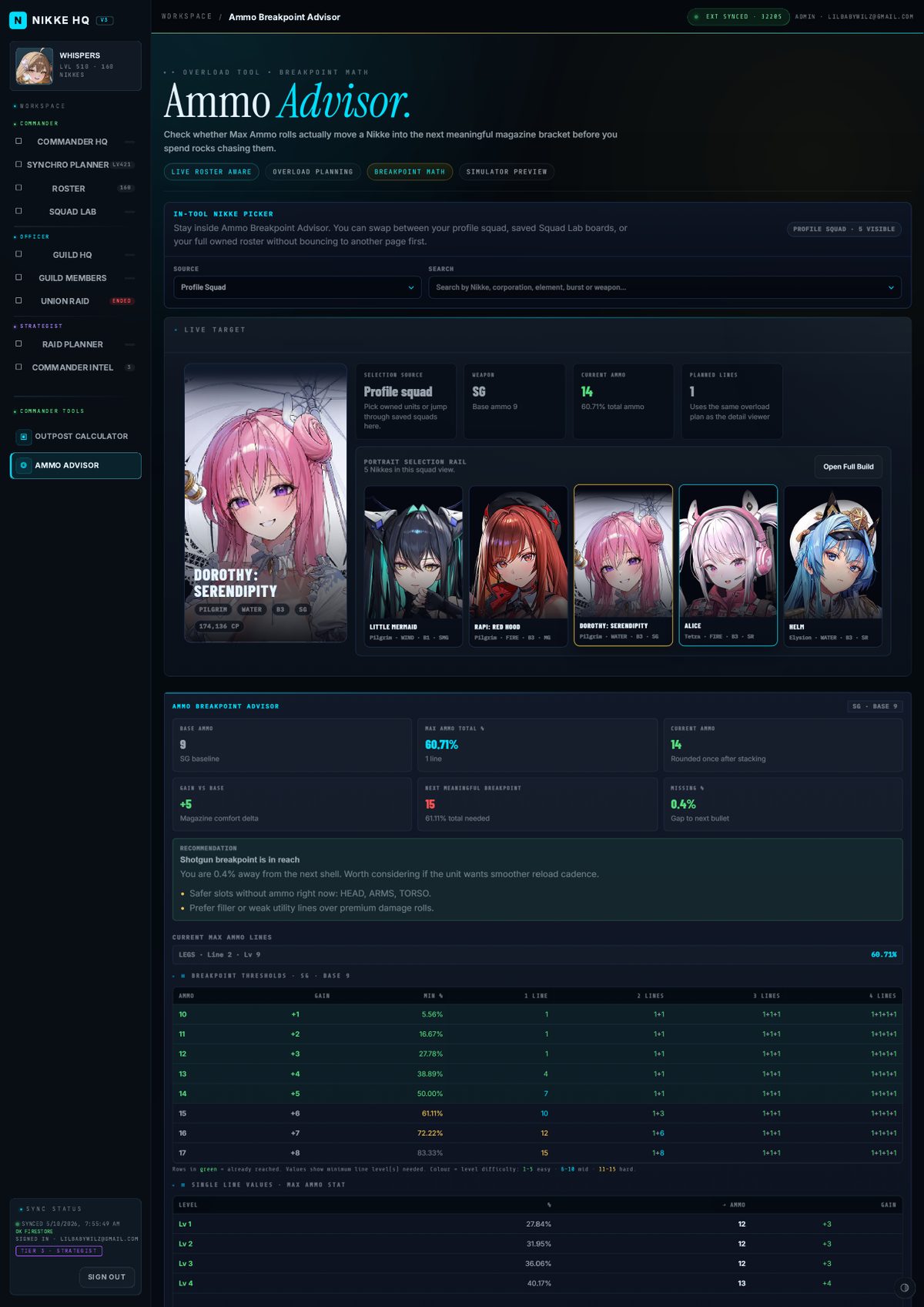Click the 'Lv 1' single line row
This screenshot has width=924, height=1307.
[x=537, y=1224]
